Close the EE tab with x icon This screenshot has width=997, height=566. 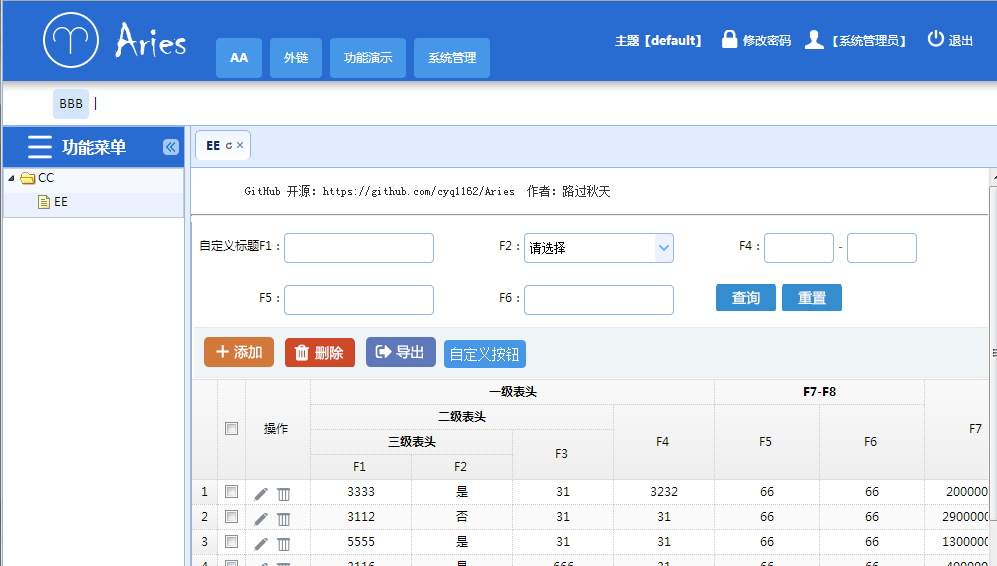[240, 145]
